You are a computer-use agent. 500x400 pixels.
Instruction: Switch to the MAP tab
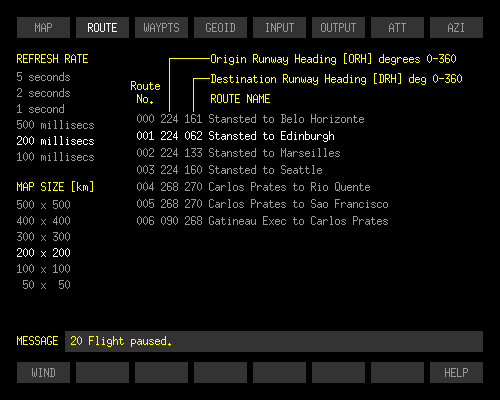[x=43, y=28]
